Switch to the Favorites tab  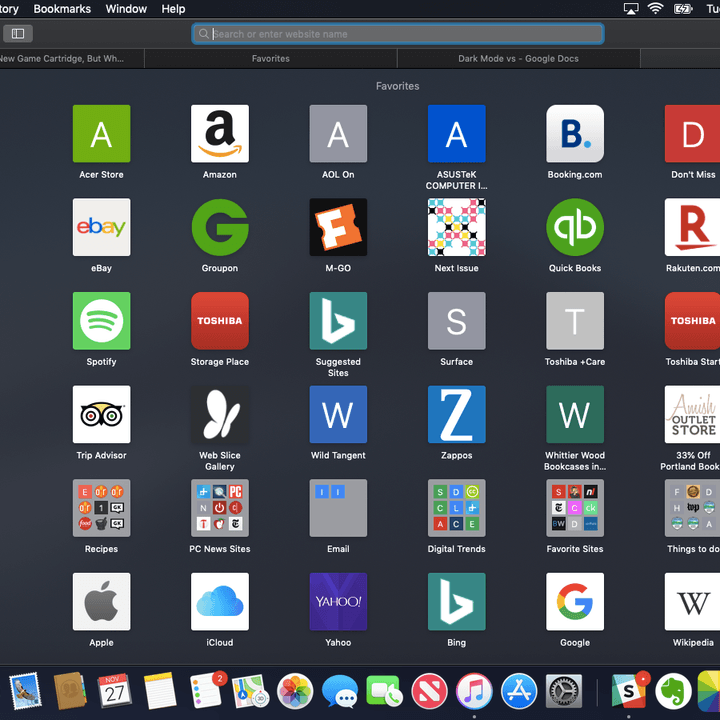(x=270, y=59)
